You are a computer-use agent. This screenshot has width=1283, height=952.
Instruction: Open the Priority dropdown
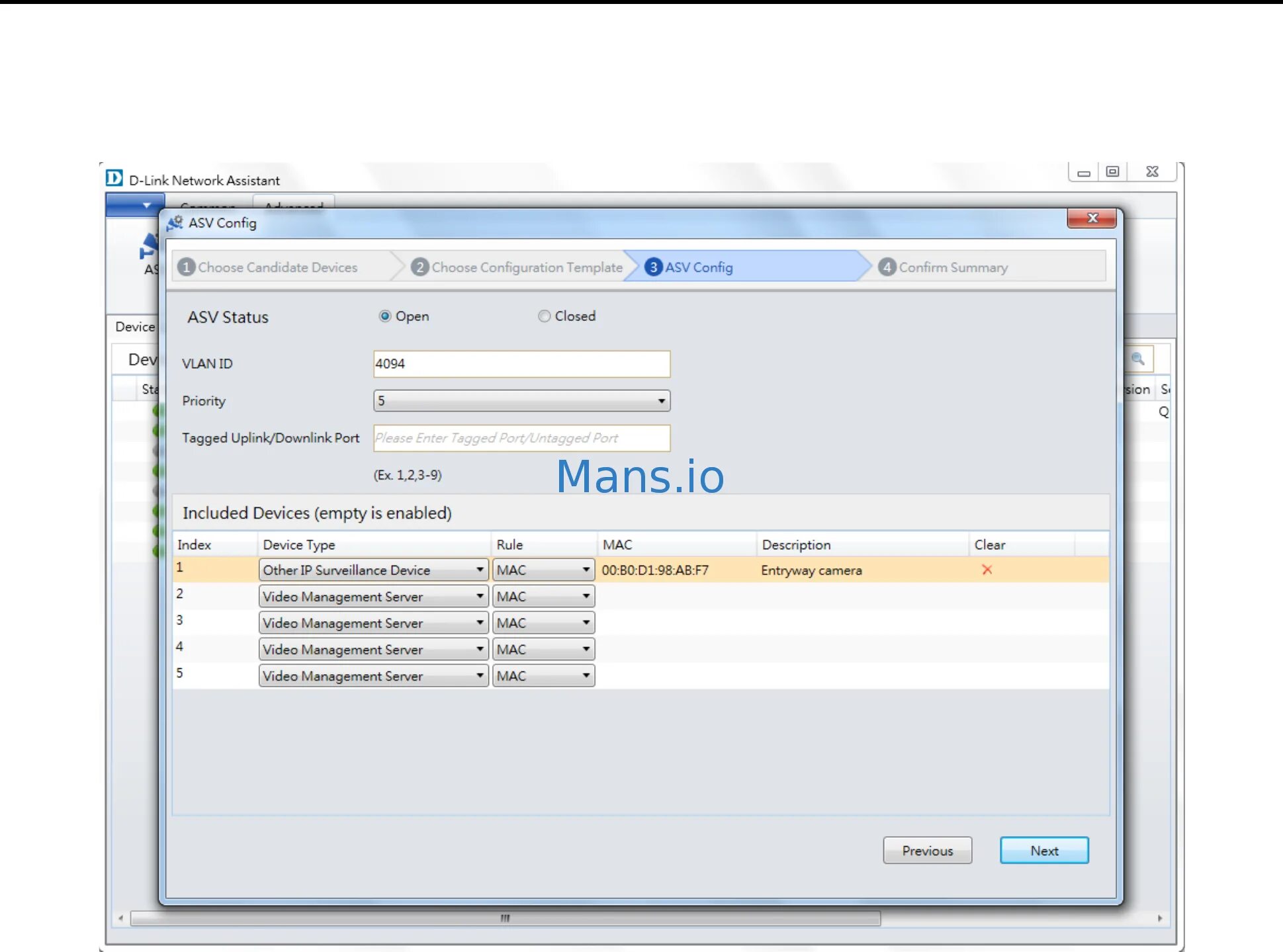tap(521, 401)
